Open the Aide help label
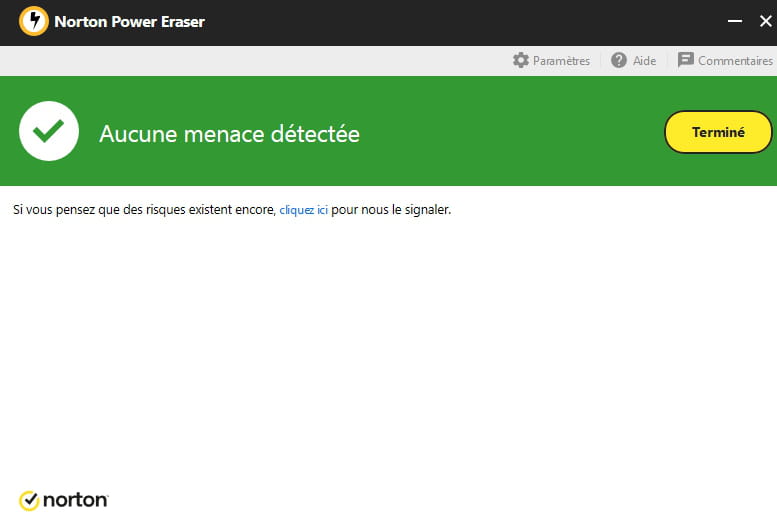The height and width of the screenshot is (514, 777). (x=644, y=60)
